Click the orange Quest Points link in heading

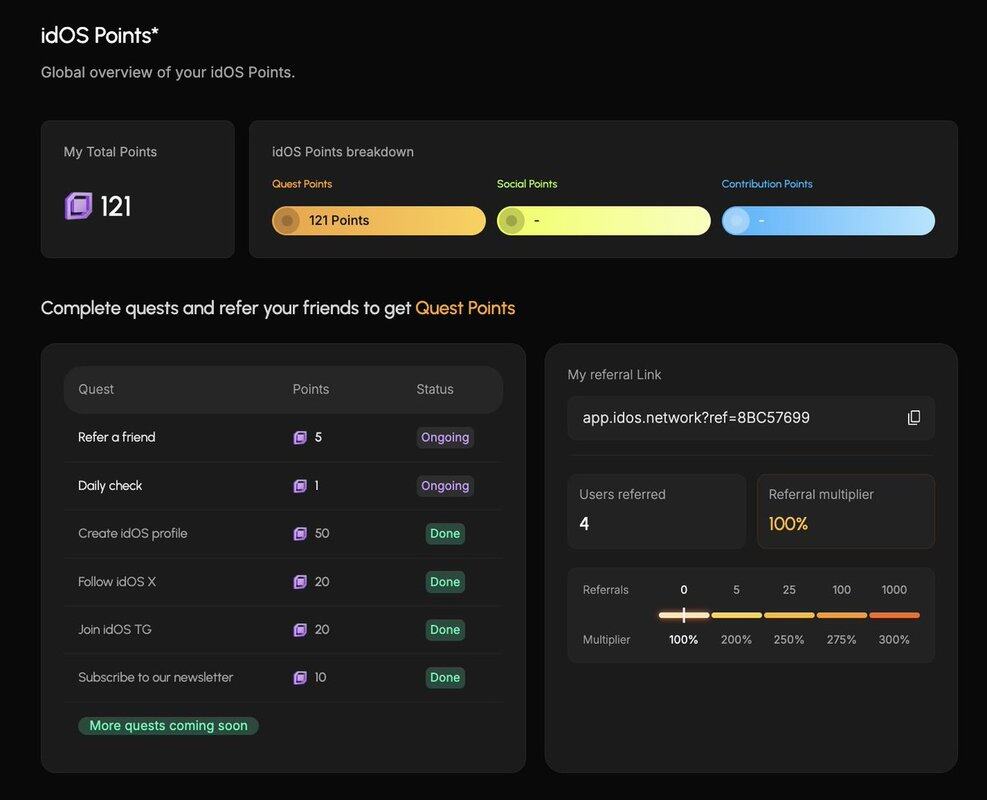click(x=465, y=308)
